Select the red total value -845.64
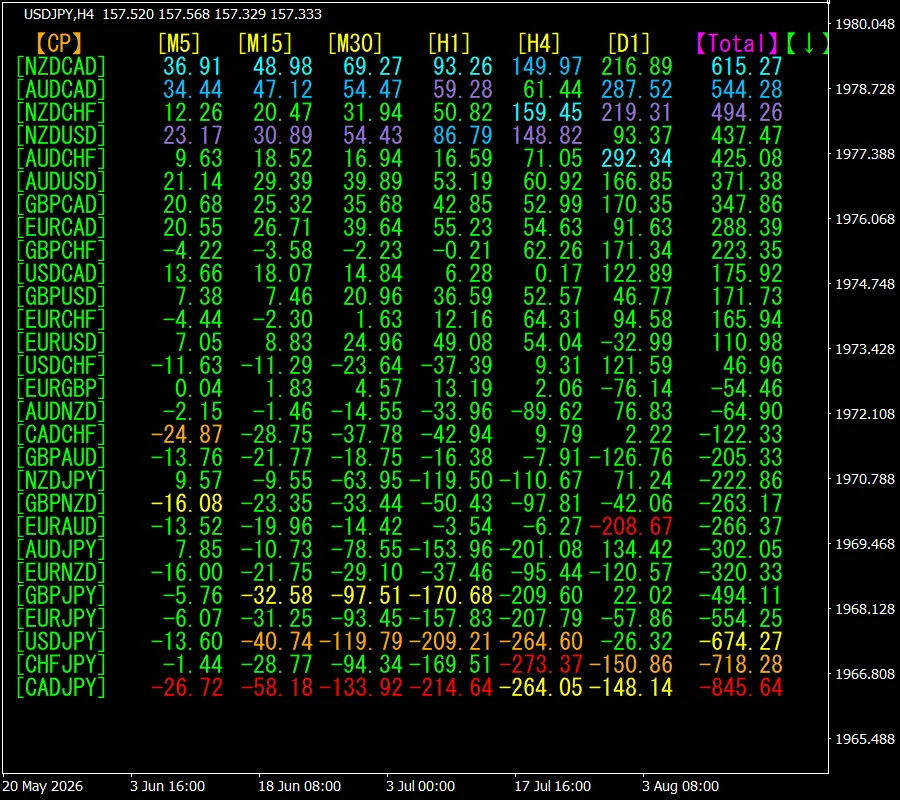The width and height of the screenshot is (900, 800). pos(741,687)
